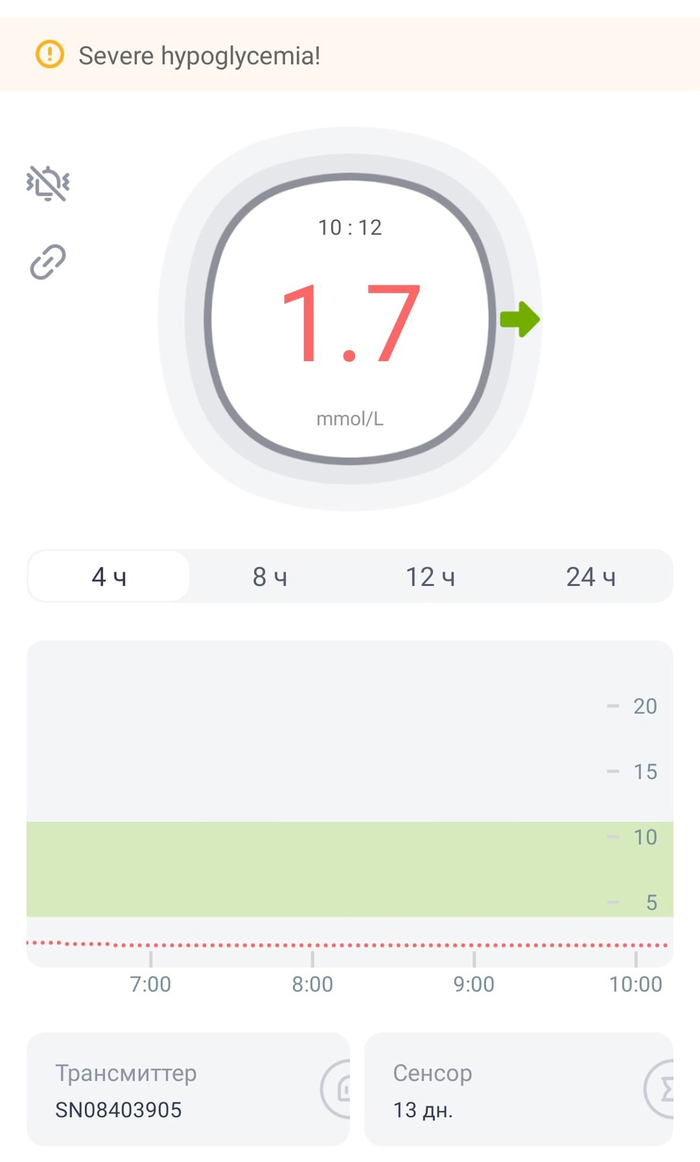The image size is (700, 1162).
Task: Switch chart to 12 ч view
Action: click(x=430, y=577)
